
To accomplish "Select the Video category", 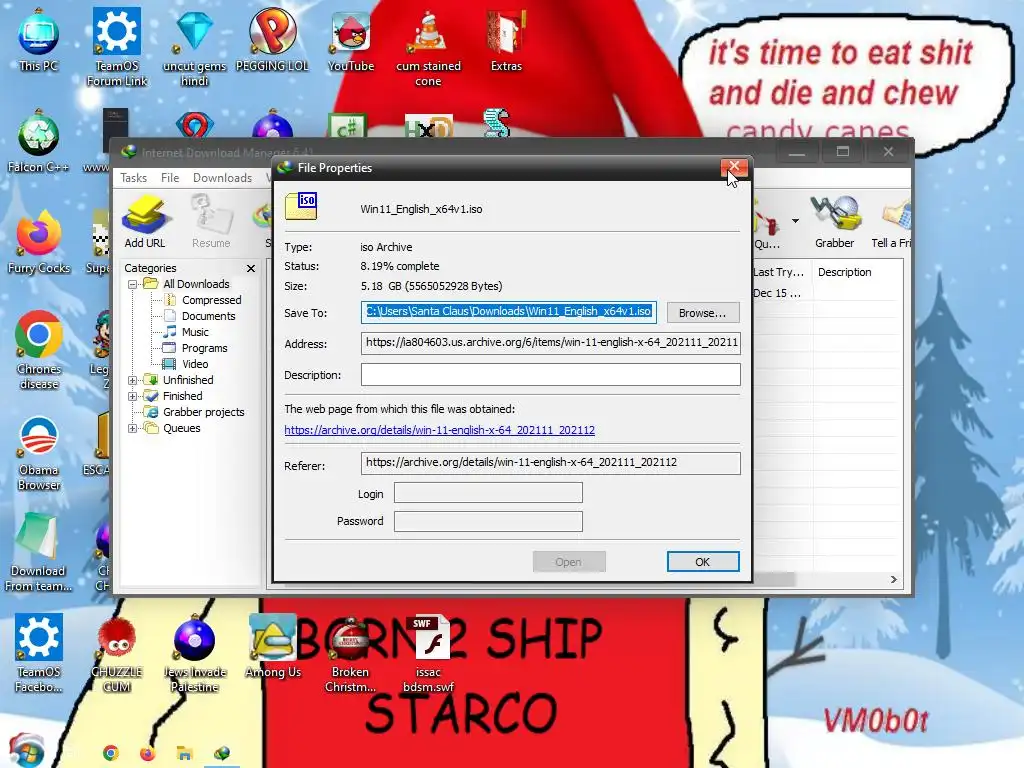I will tap(195, 364).
